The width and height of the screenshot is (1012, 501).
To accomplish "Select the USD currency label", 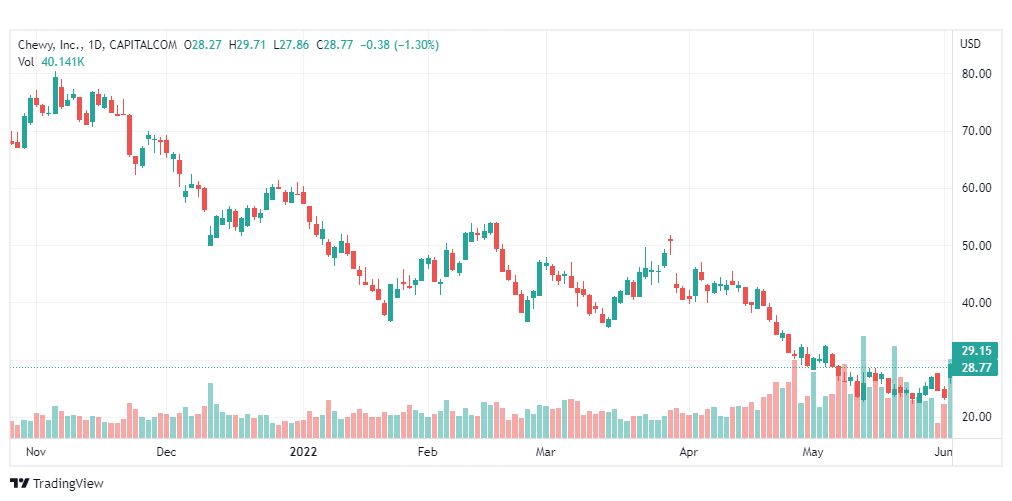I will click(x=970, y=45).
